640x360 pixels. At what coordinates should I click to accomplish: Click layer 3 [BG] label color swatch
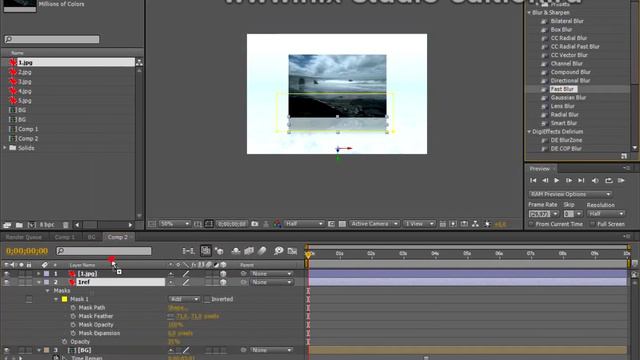[x=47, y=350]
